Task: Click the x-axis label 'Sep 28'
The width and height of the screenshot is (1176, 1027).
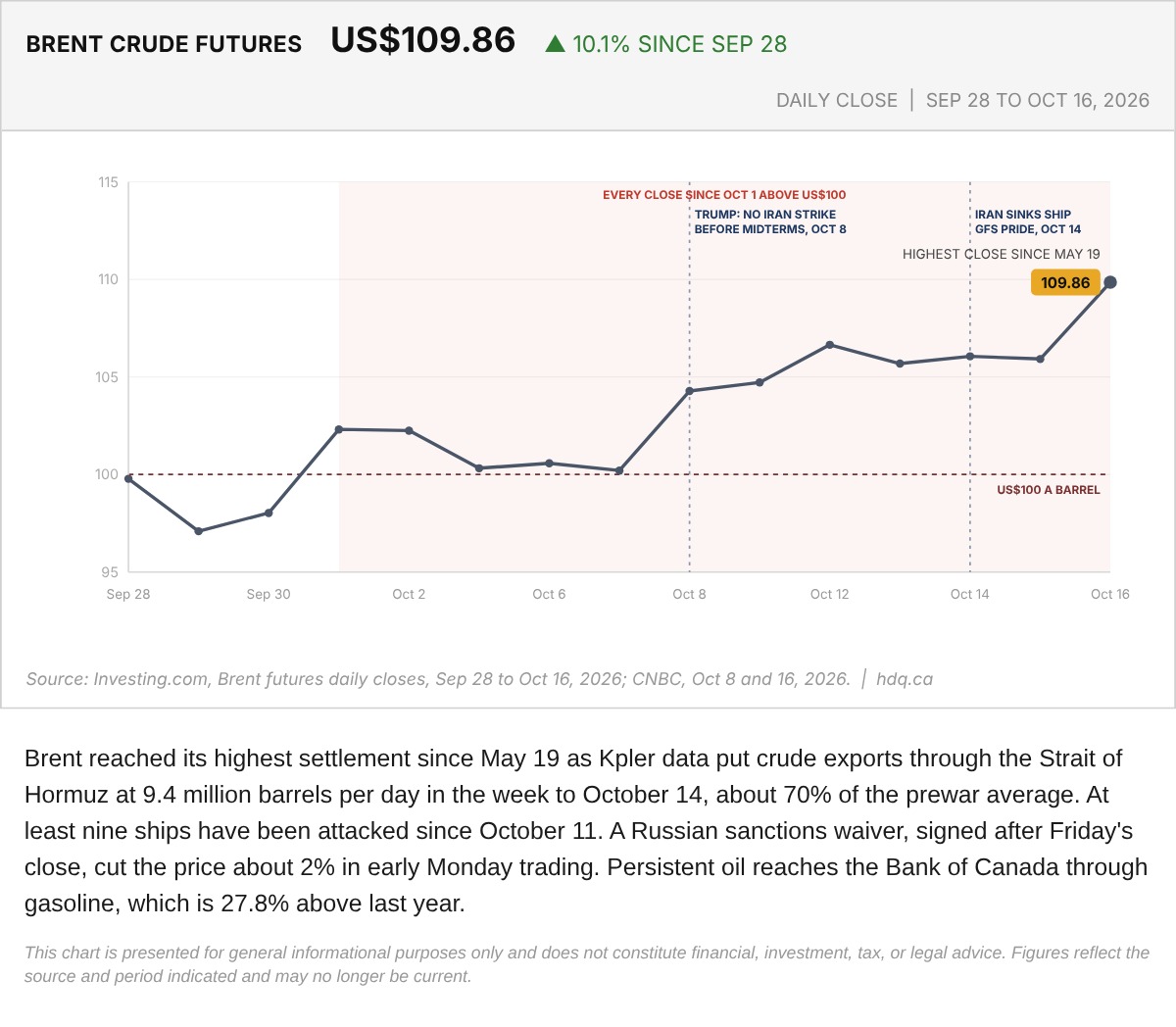Action: 128,594
